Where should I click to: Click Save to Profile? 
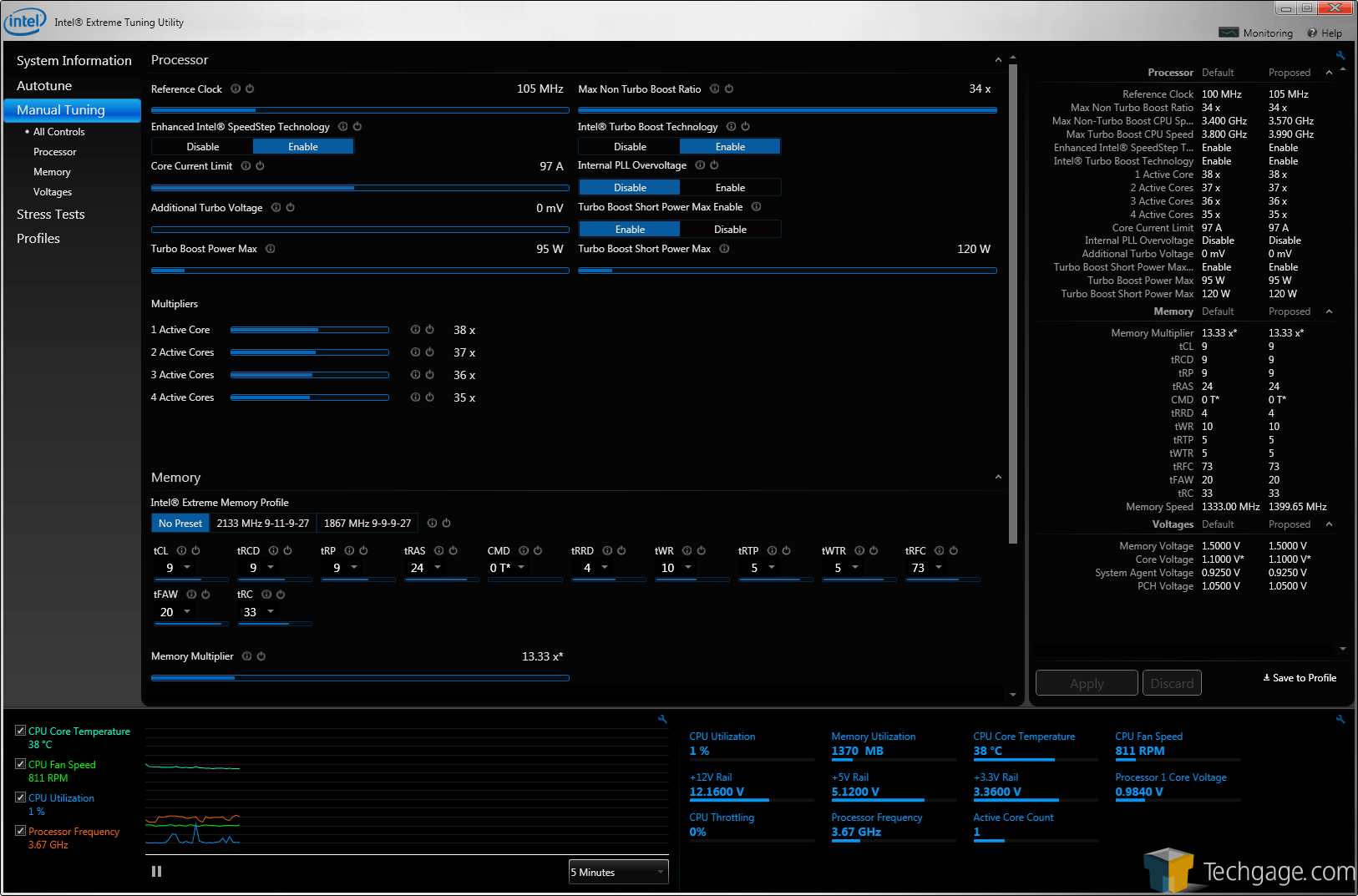tap(1300, 678)
